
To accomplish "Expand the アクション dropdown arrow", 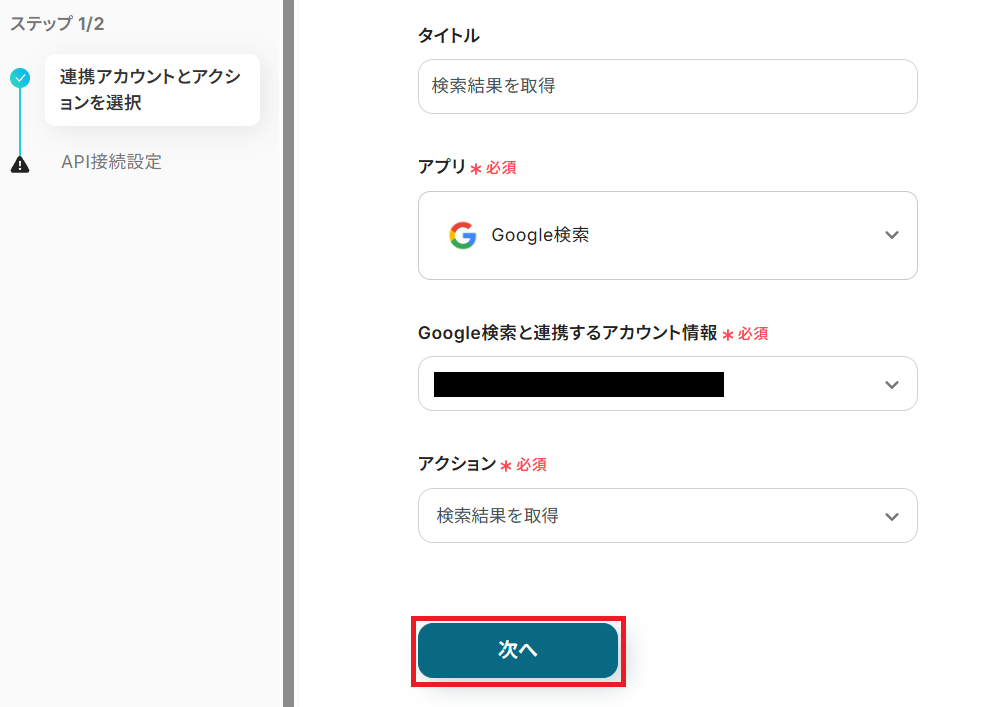I will click(x=892, y=517).
